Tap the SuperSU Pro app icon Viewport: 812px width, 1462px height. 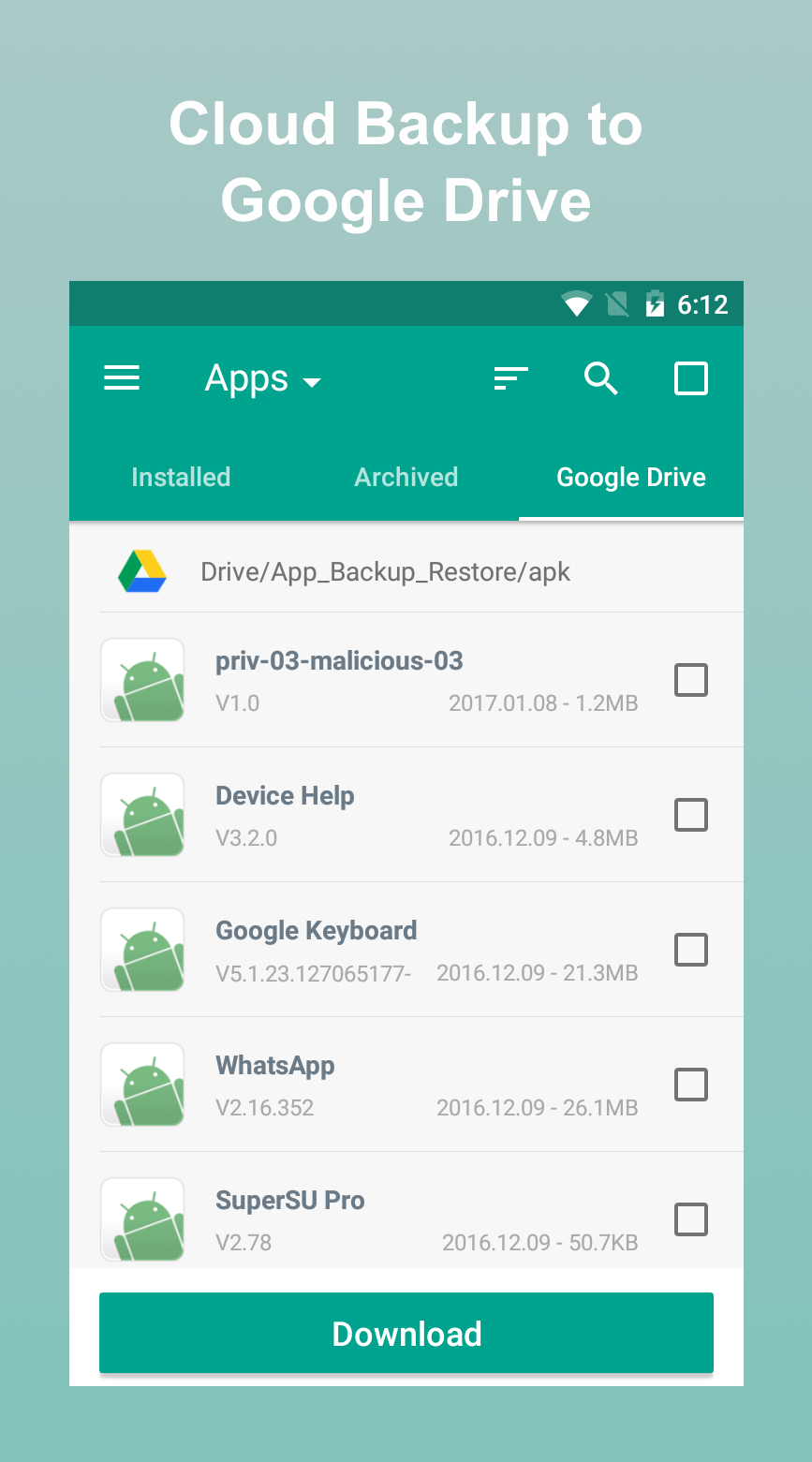click(142, 1218)
